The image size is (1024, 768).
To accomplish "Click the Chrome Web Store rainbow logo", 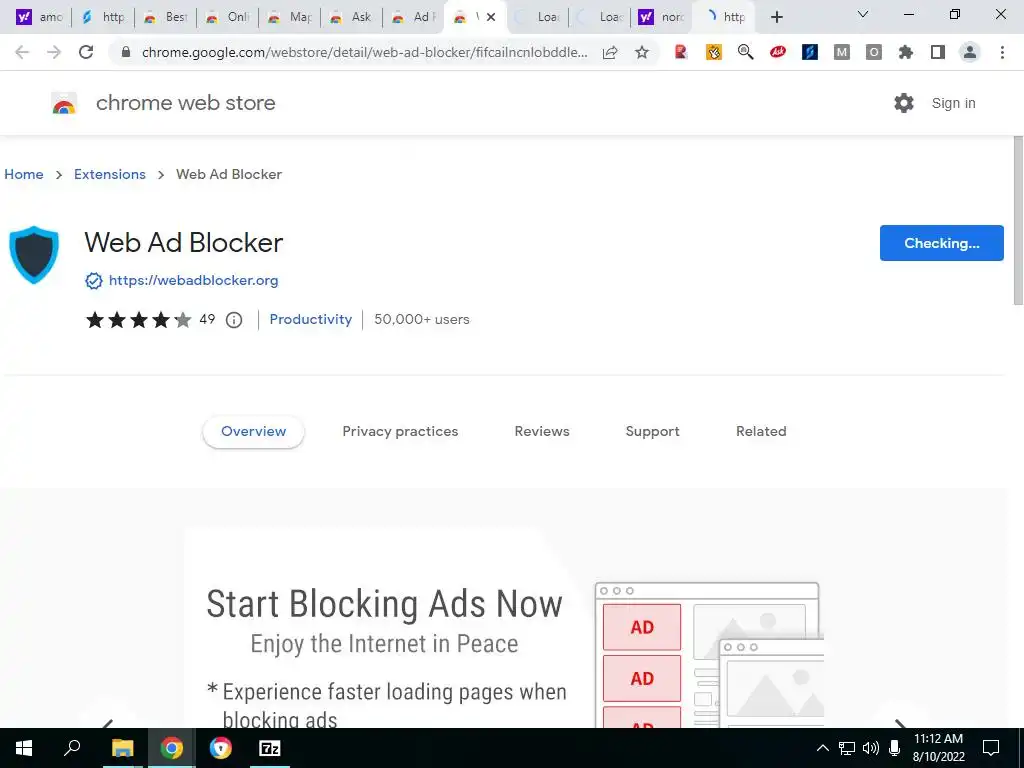I will point(64,103).
